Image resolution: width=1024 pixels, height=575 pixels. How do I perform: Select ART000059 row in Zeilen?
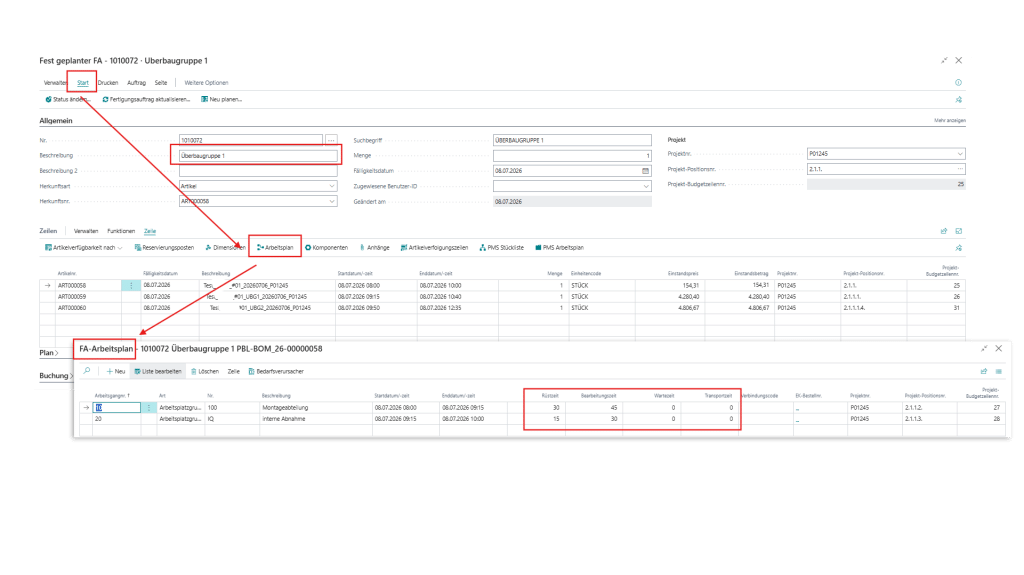tap(502, 297)
